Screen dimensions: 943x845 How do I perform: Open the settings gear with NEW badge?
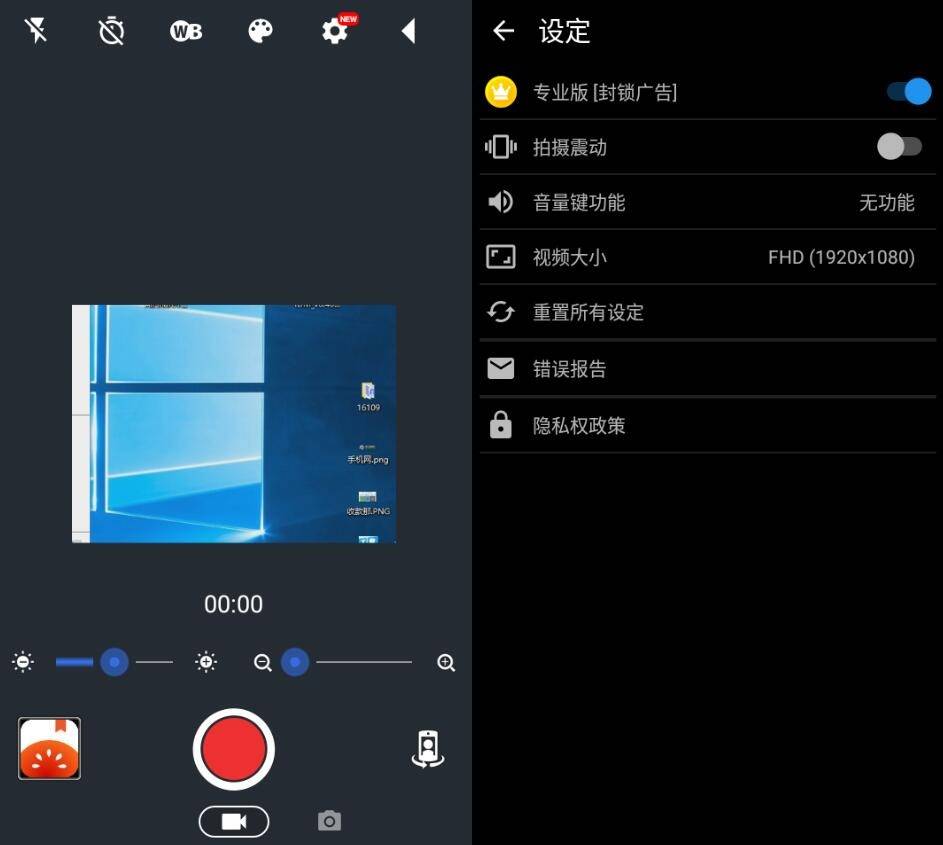[x=334, y=30]
